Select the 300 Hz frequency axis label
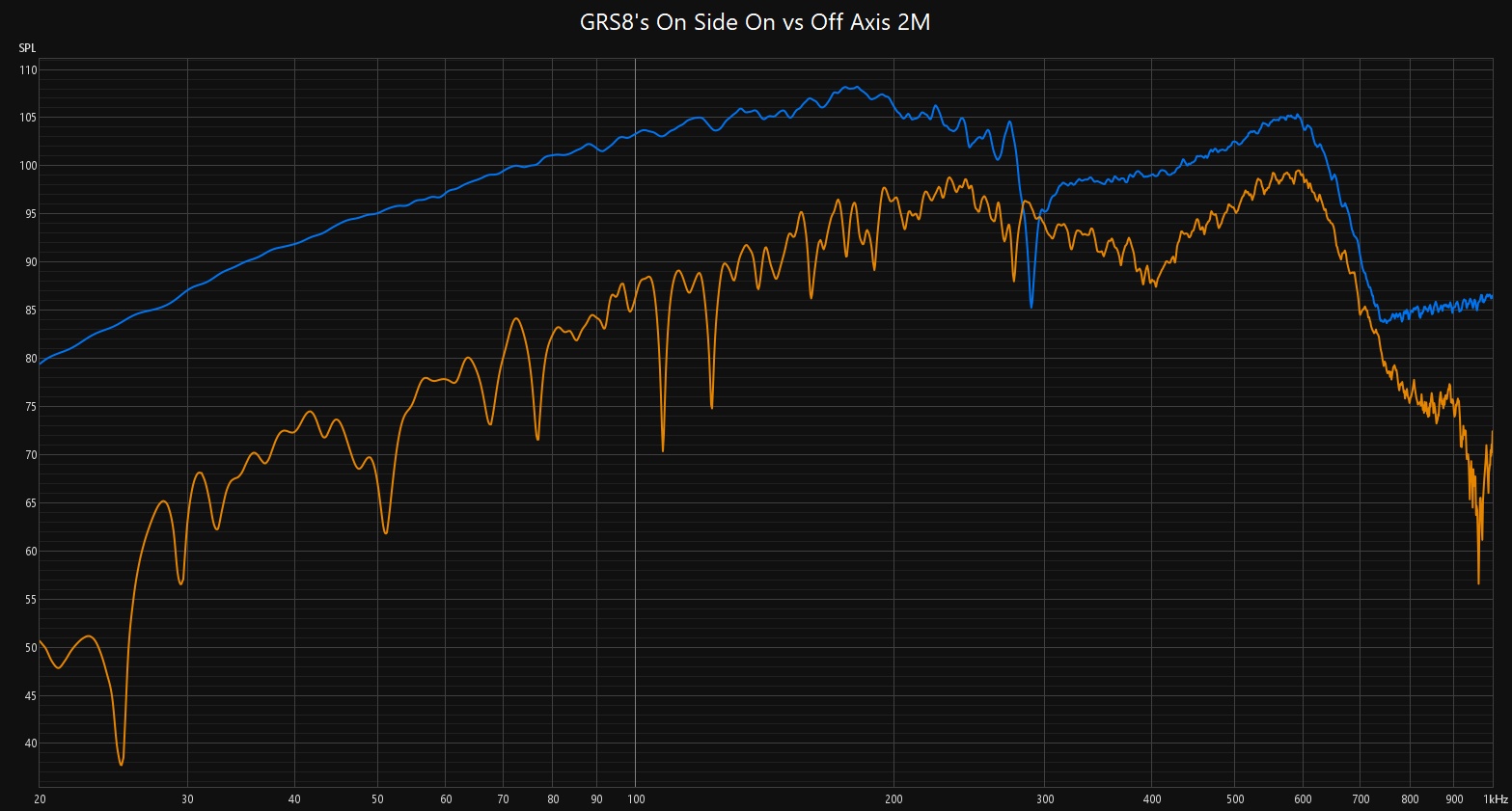 (1045, 799)
